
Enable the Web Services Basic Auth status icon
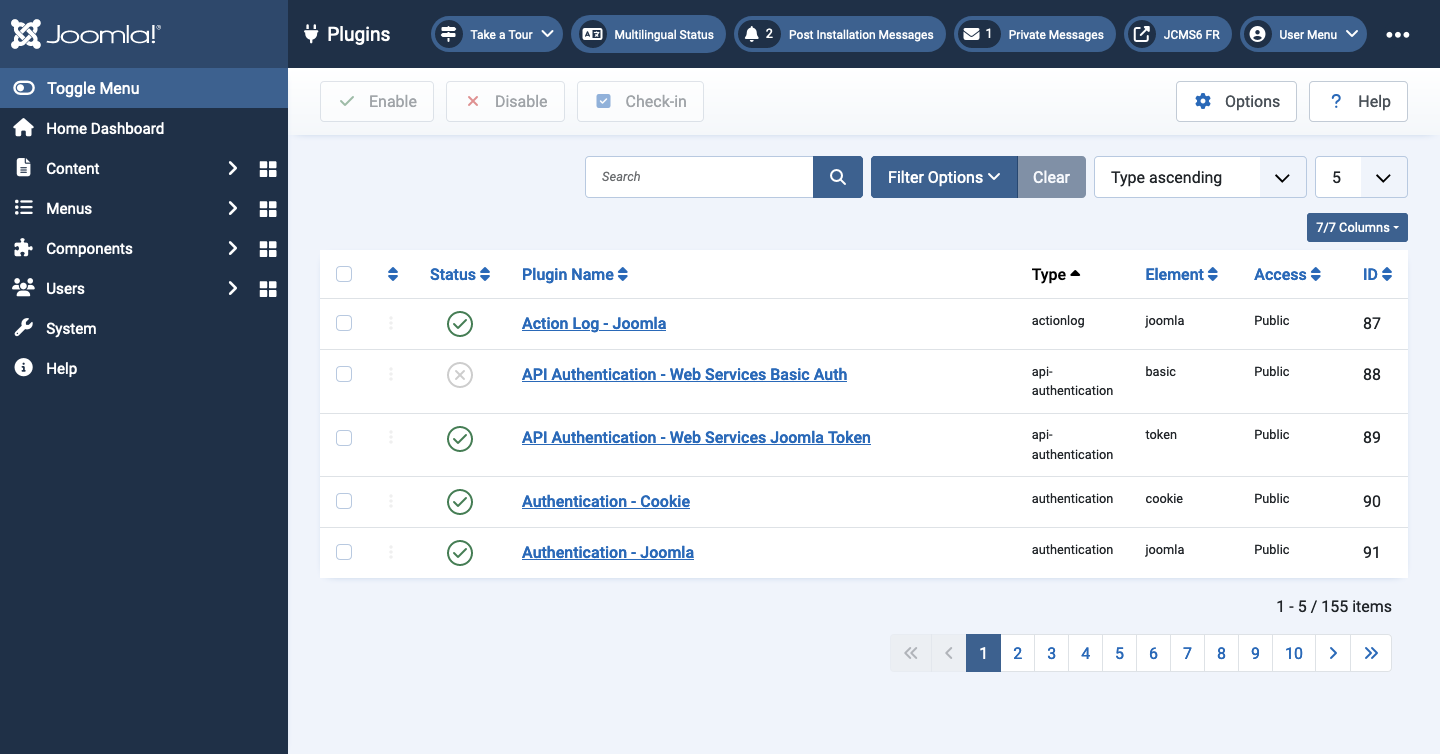460,375
